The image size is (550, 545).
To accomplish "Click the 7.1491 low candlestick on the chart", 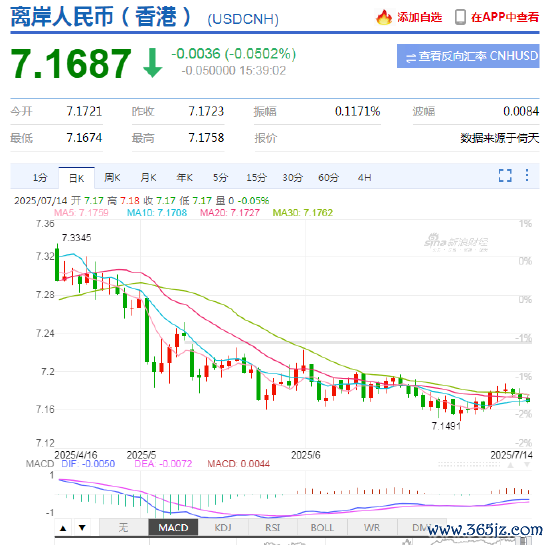I will tap(461, 413).
